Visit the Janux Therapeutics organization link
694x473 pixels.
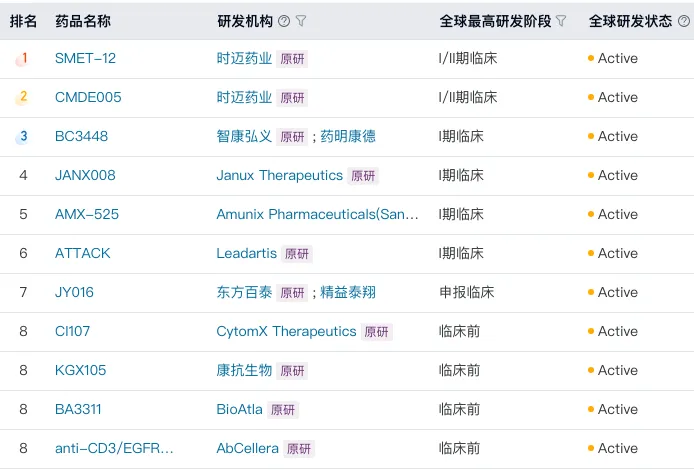(x=279, y=176)
